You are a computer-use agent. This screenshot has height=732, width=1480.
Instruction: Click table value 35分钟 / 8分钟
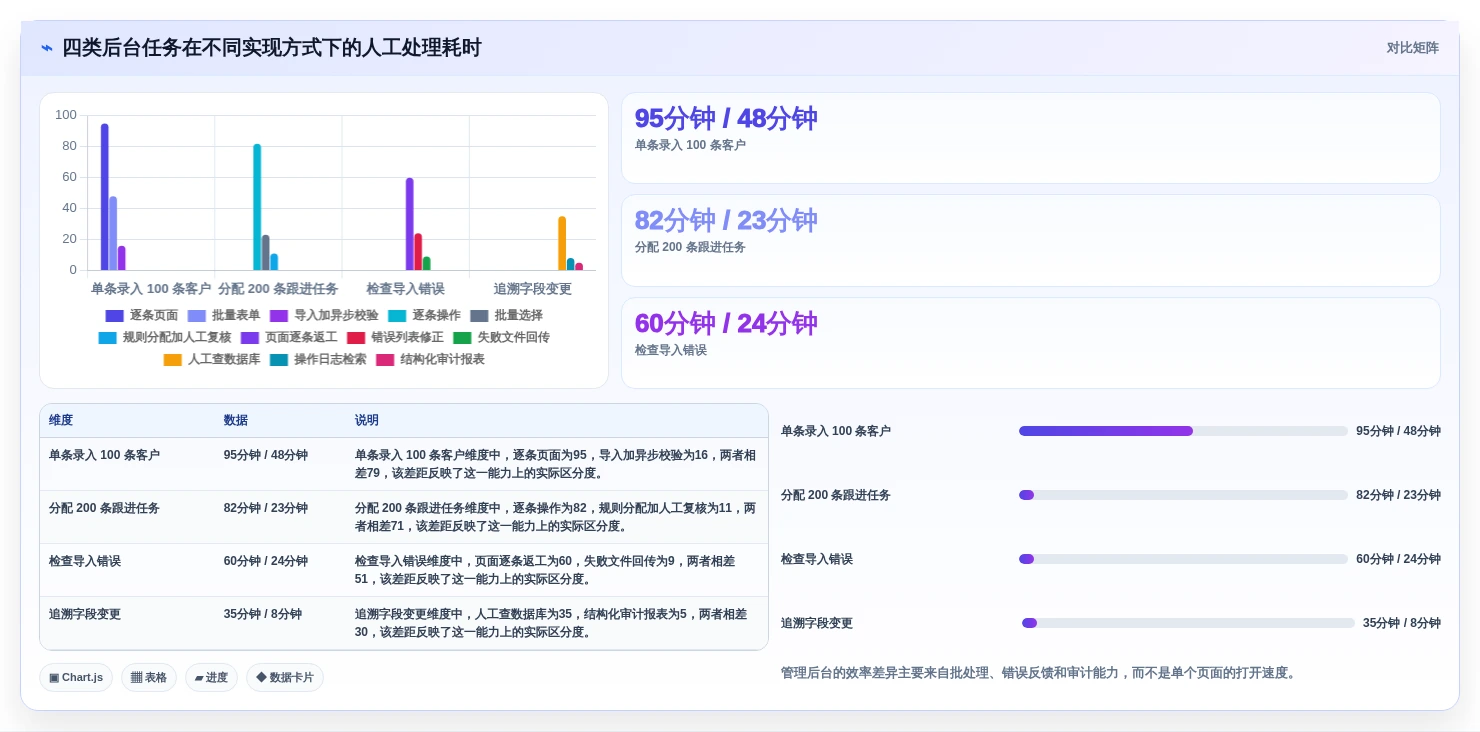(x=263, y=614)
